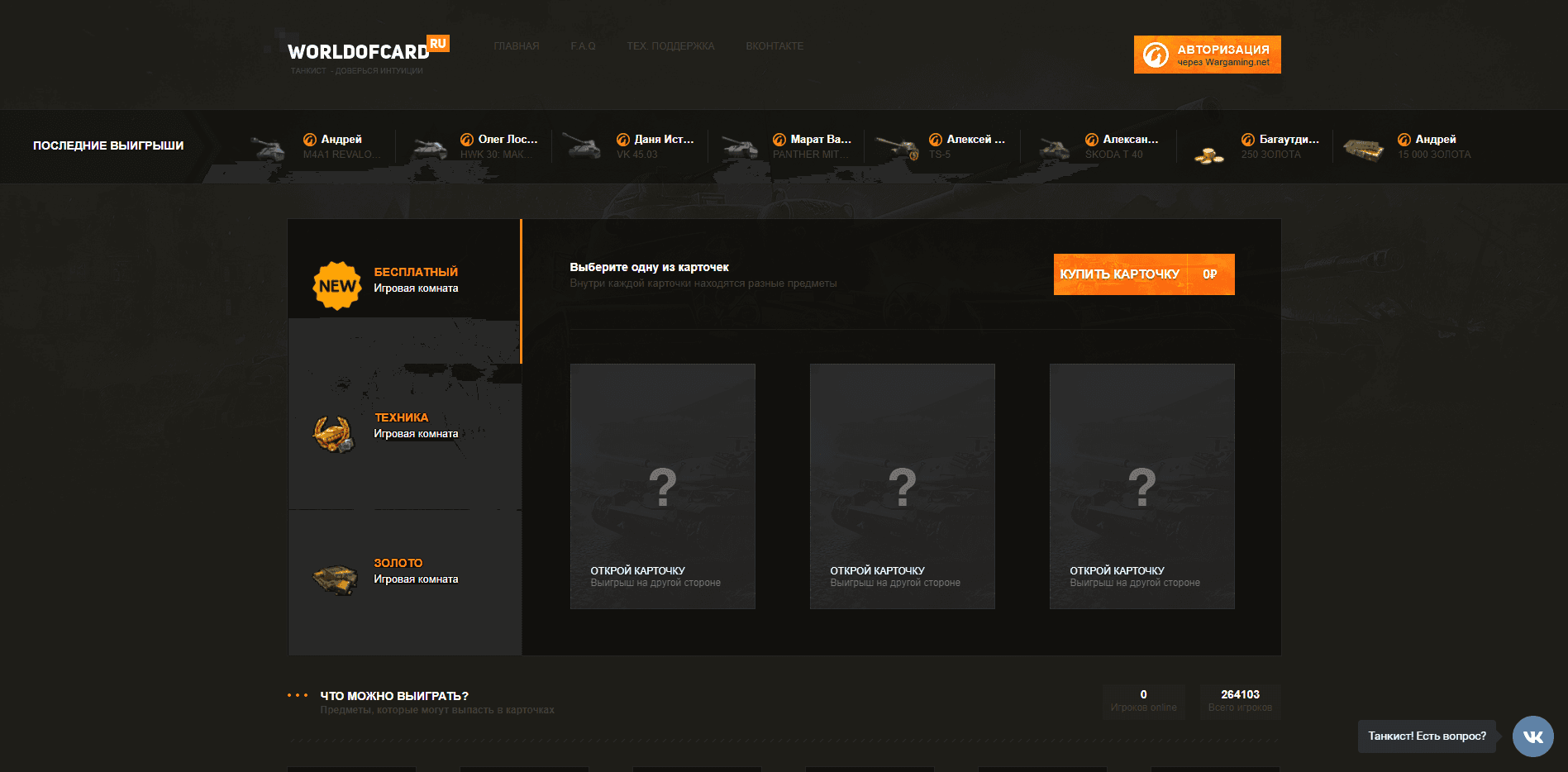Click the VK 45.03 tank win icon
This screenshot has height=772, width=1568.
582,148
